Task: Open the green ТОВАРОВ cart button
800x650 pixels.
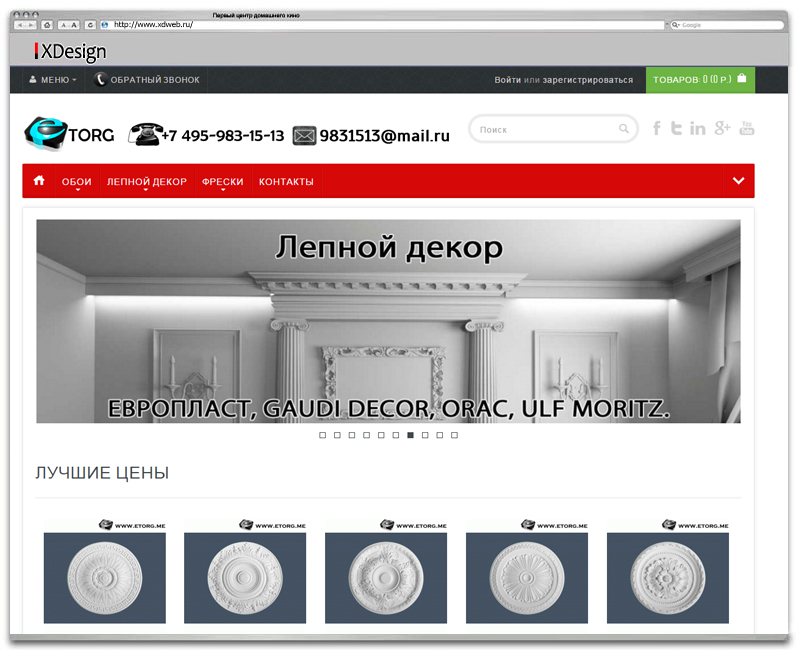Action: point(700,80)
